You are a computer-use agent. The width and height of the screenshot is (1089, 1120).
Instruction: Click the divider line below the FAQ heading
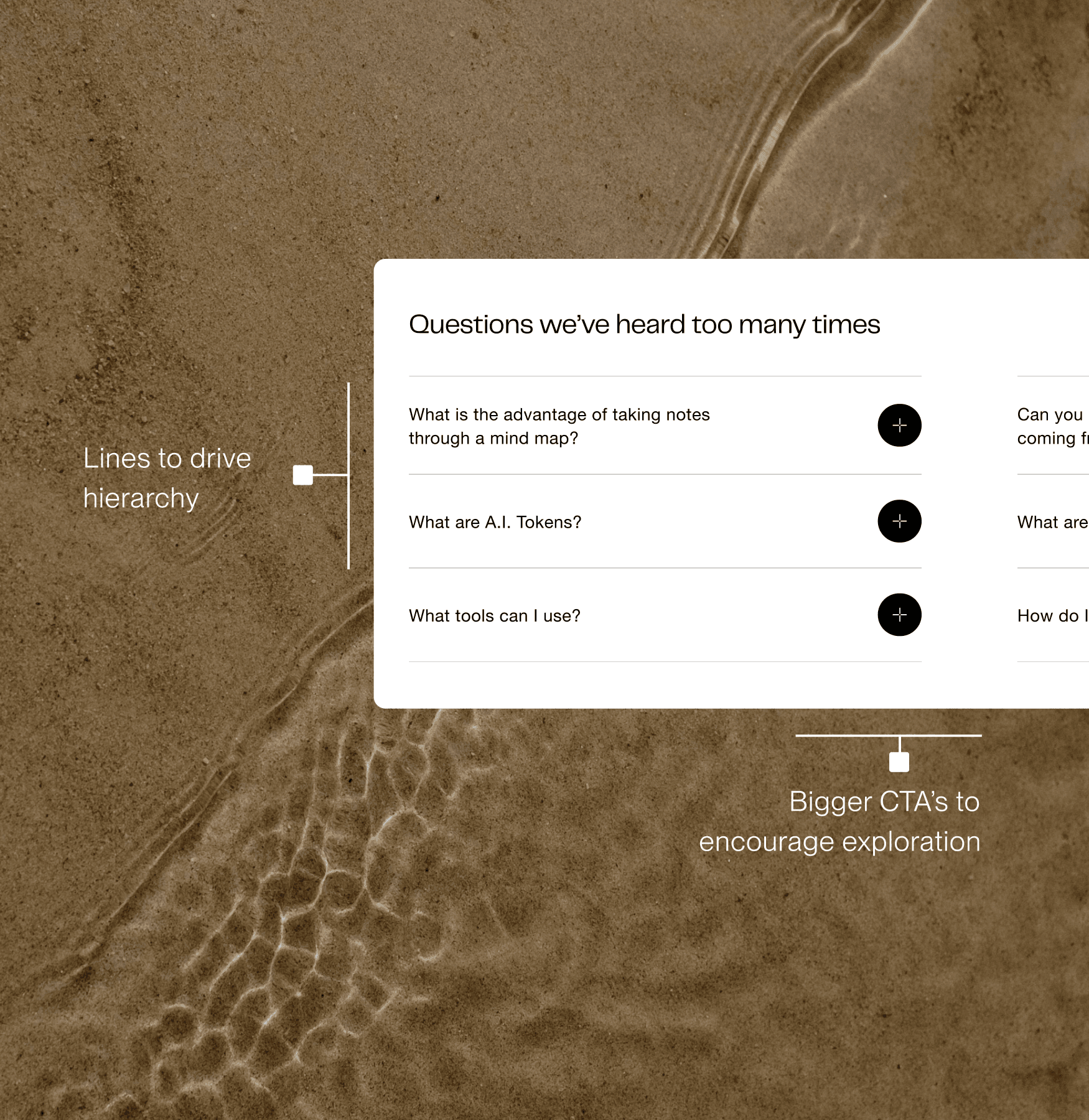click(665, 376)
